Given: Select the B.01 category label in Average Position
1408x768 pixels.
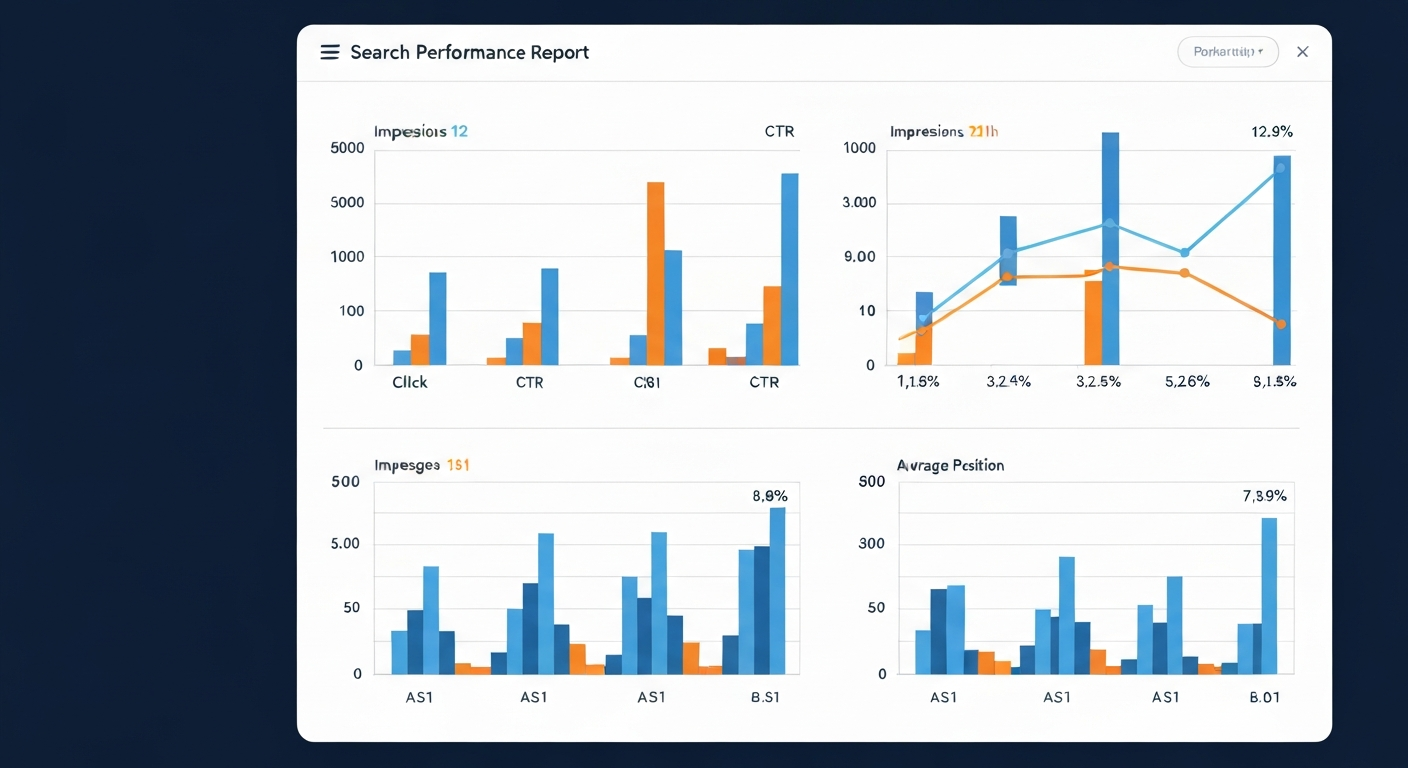Looking at the screenshot, I should [1264, 697].
